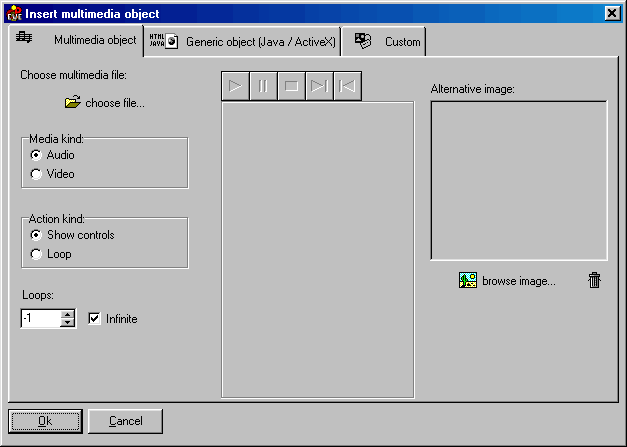Select the Audio media kind
This screenshot has width=627, height=447.
pos(37,155)
